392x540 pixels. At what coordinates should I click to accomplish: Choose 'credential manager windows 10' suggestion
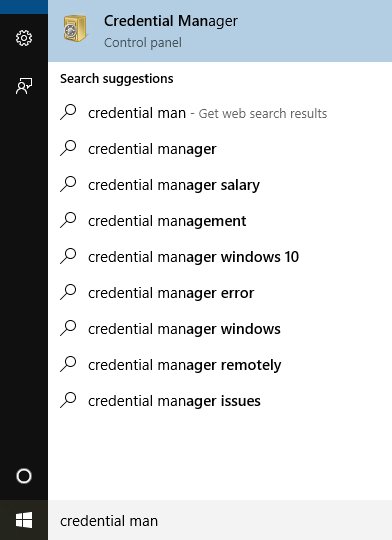coord(220,257)
